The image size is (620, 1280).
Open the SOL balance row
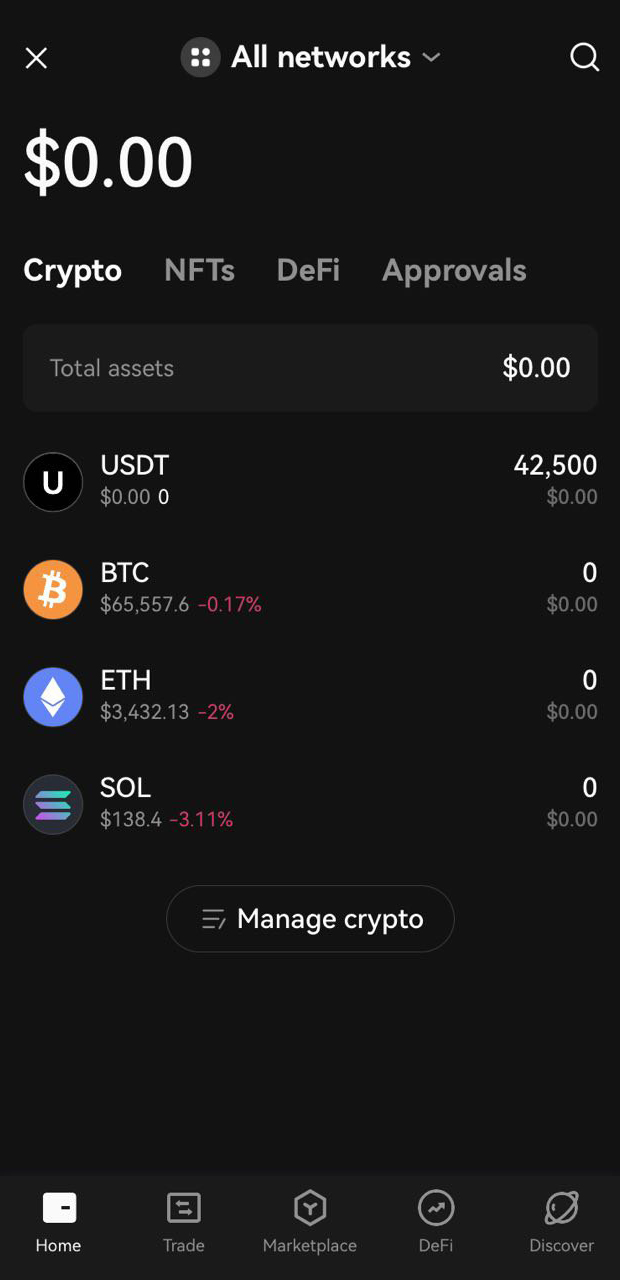pyautogui.click(x=310, y=804)
